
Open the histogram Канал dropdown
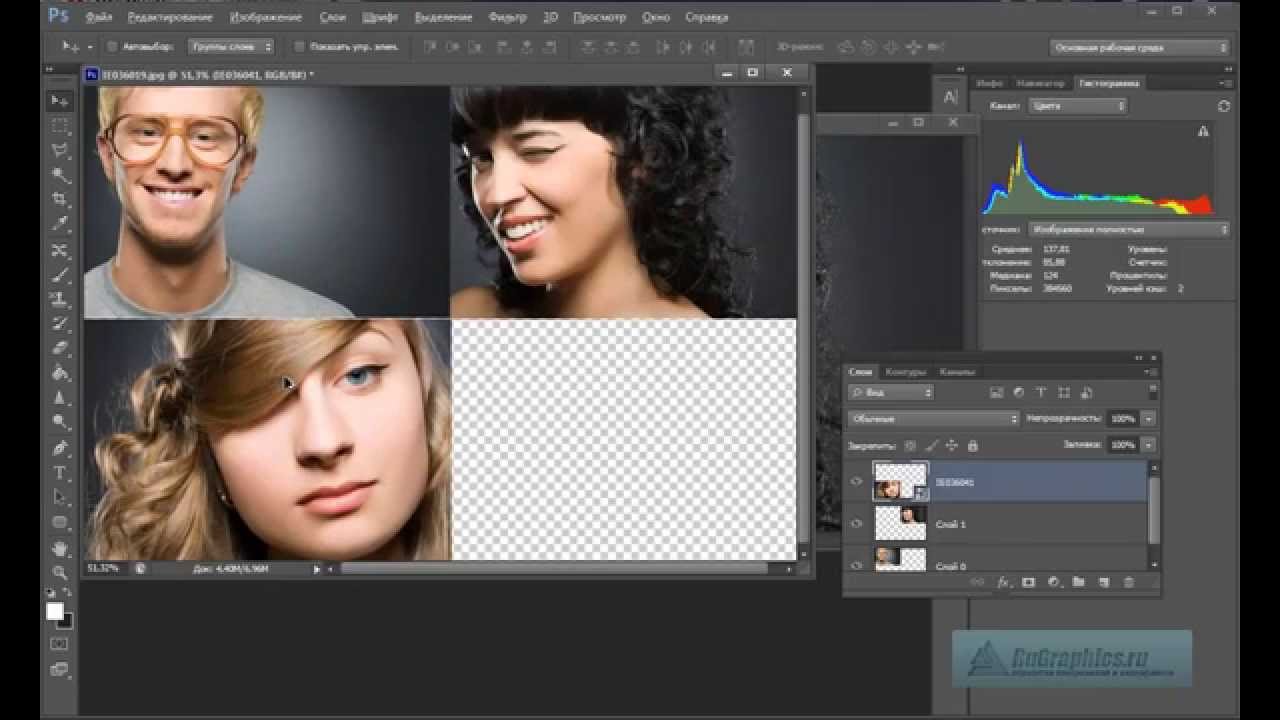[1078, 106]
